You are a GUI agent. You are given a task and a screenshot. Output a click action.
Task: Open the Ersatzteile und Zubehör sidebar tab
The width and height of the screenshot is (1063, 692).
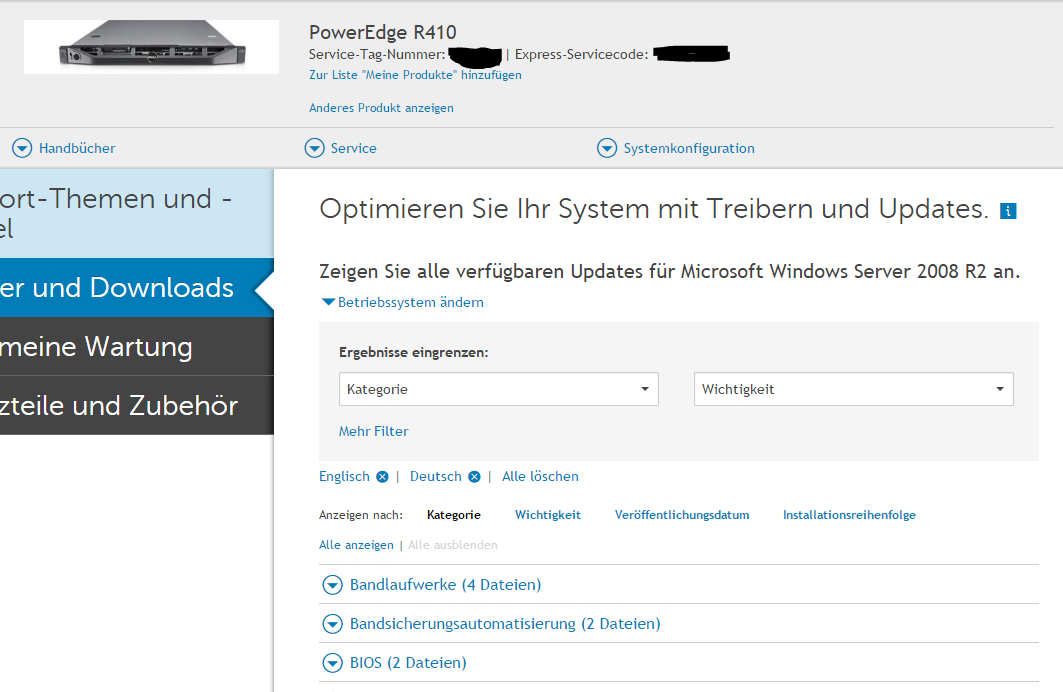point(137,405)
